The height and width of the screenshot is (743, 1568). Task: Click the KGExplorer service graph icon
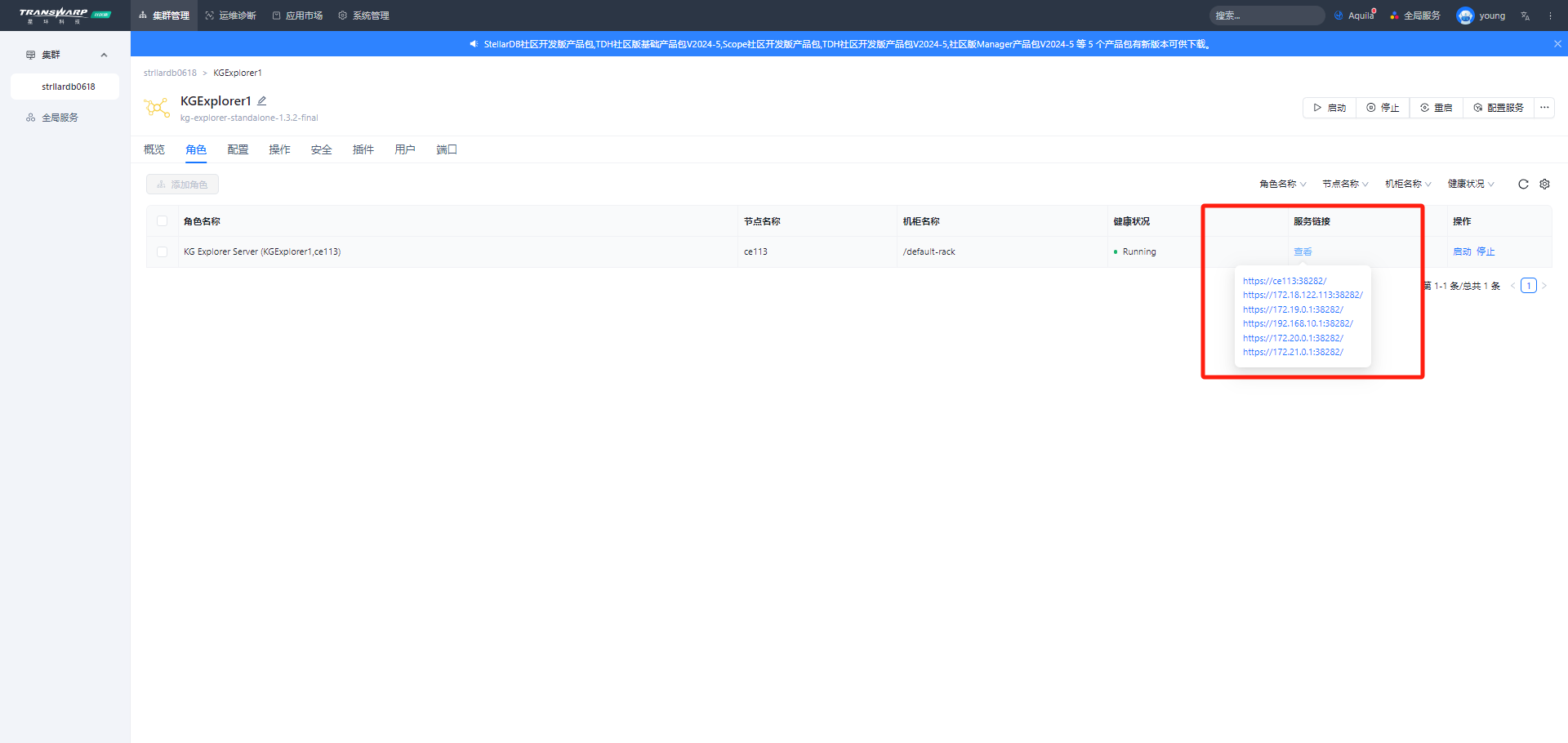(x=157, y=107)
